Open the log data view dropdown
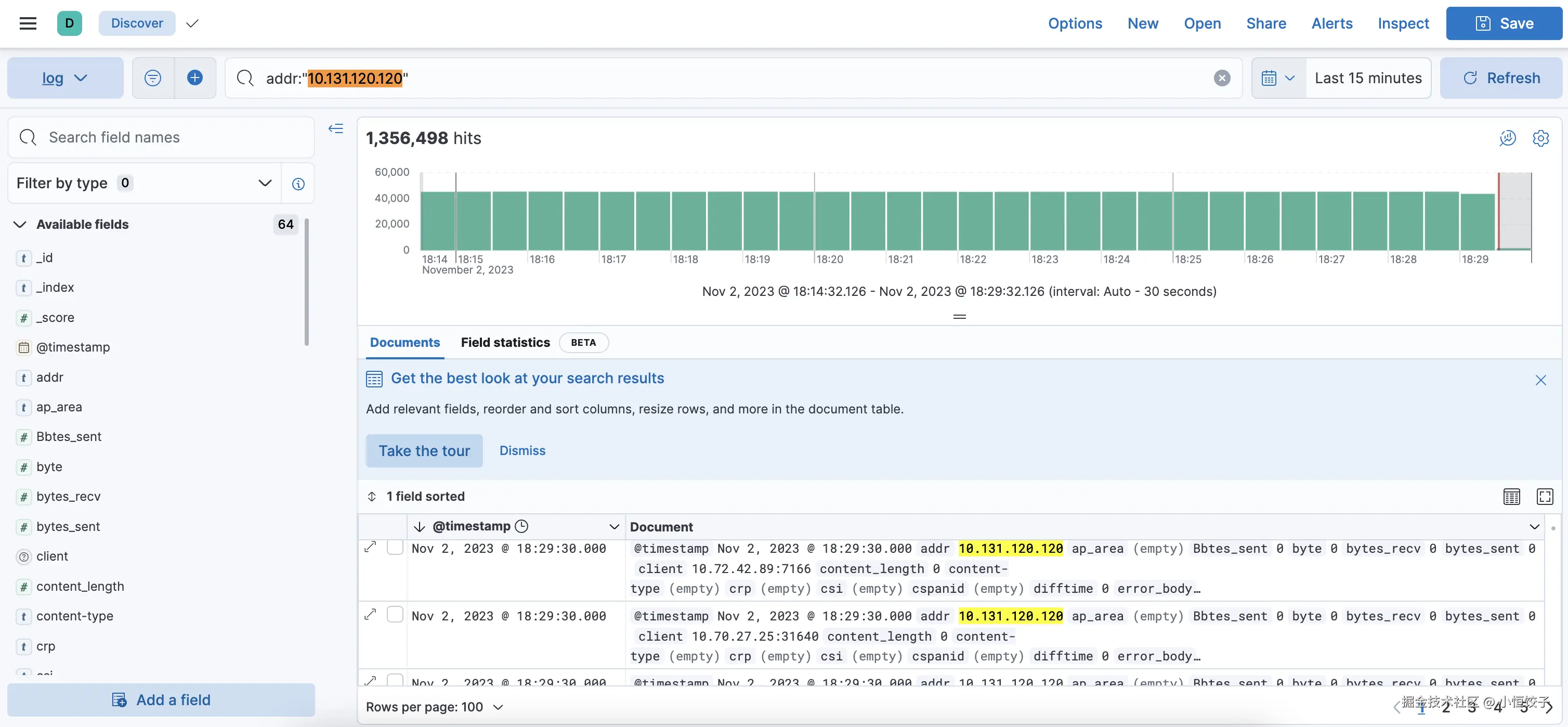 pos(65,78)
